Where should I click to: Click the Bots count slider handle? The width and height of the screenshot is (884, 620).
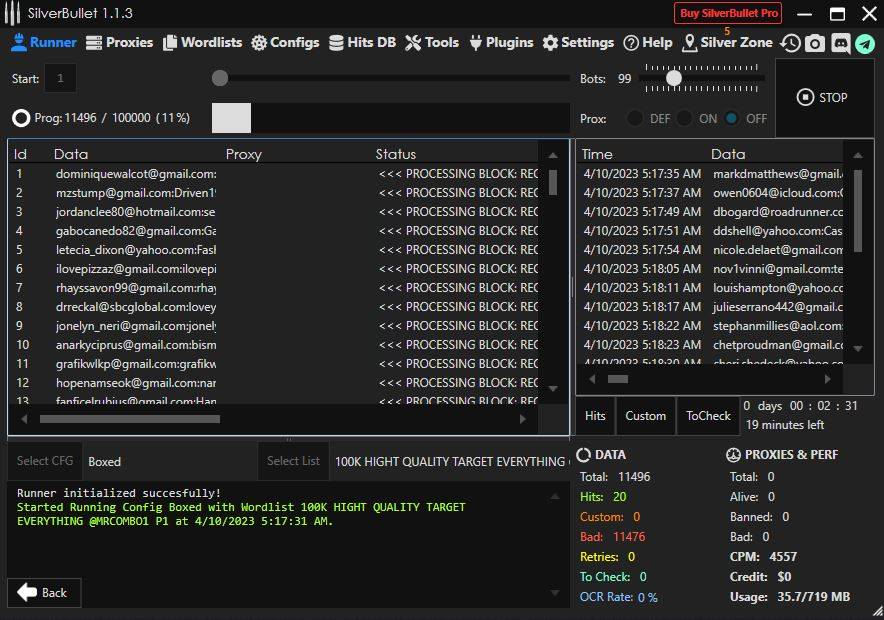pos(674,78)
